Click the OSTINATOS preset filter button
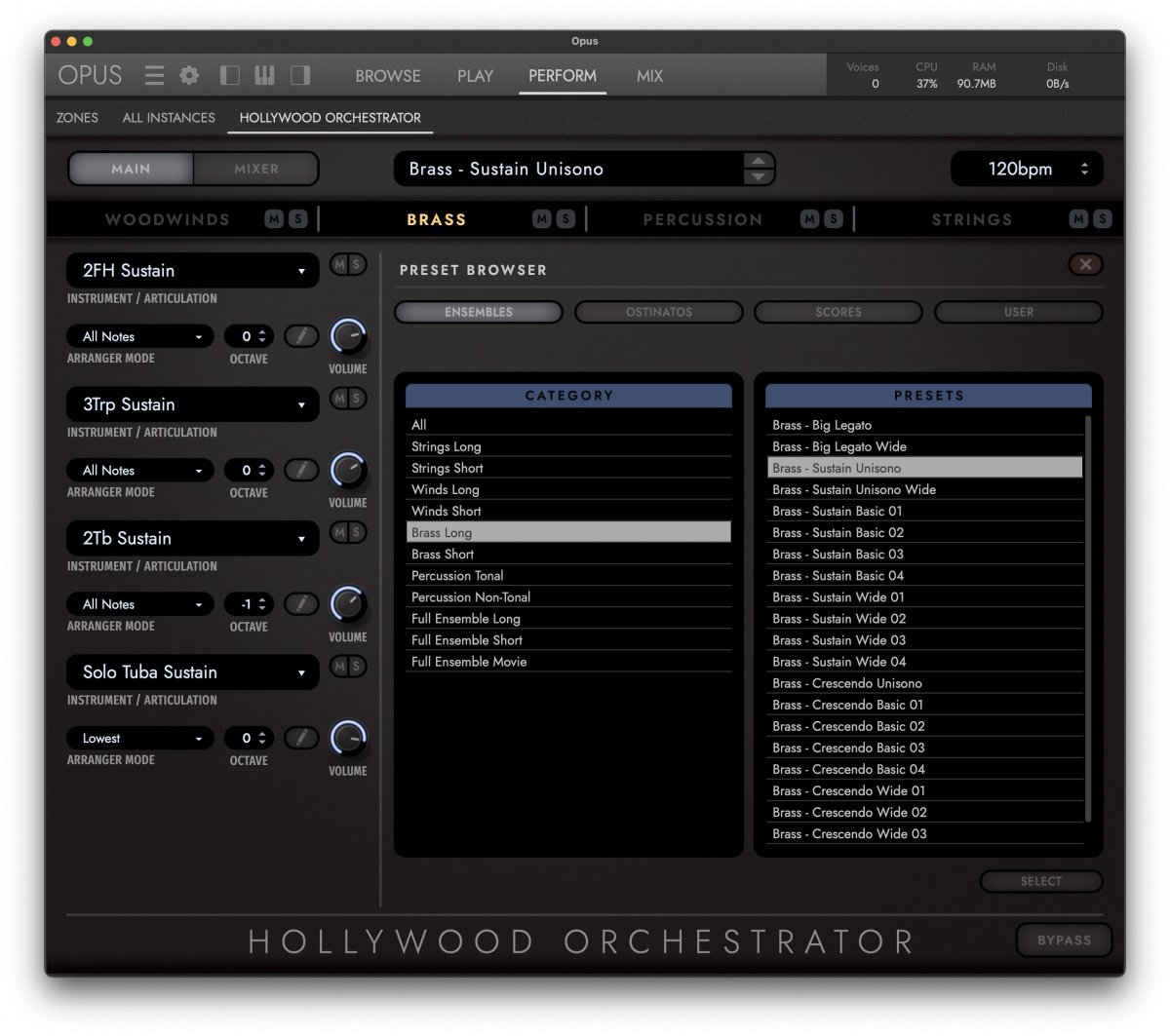1170x1036 pixels. click(x=658, y=312)
